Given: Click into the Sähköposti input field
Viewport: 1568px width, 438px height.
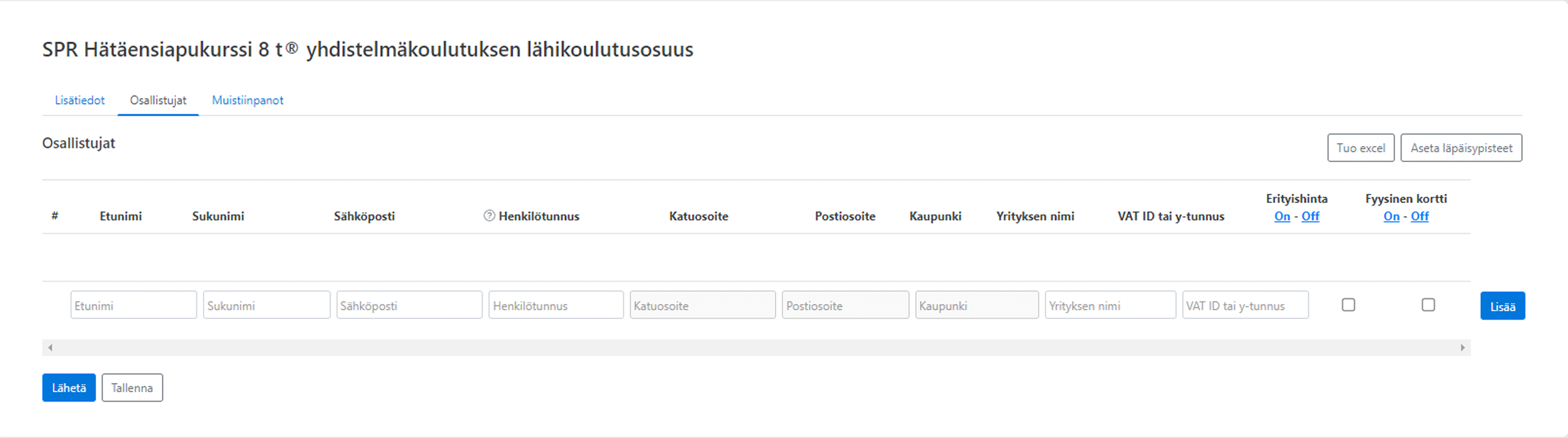Looking at the screenshot, I should click(x=409, y=306).
